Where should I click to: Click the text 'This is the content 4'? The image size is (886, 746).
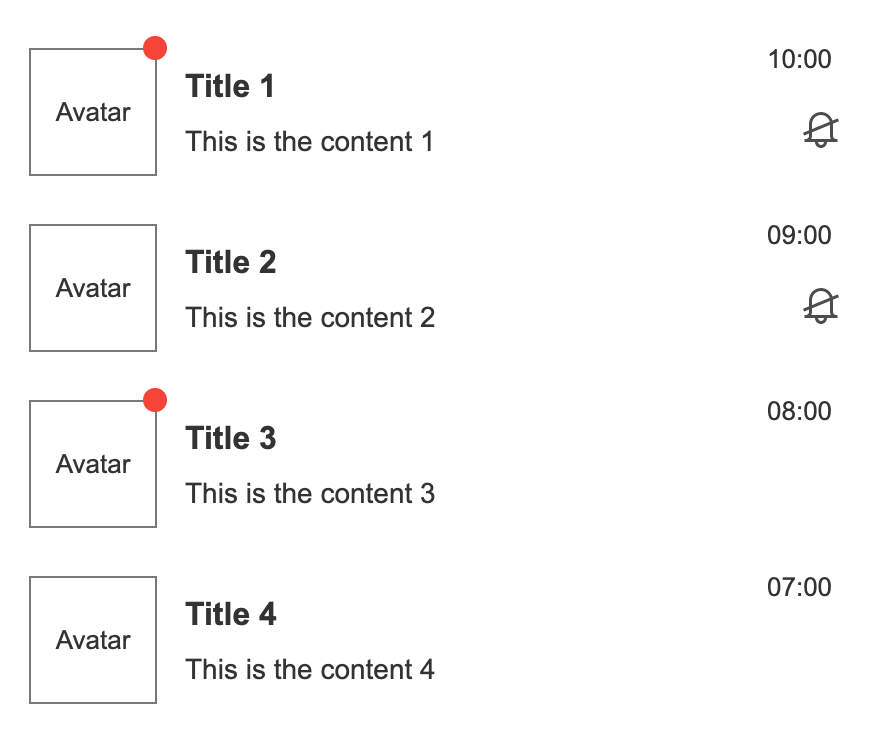[x=310, y=669]
